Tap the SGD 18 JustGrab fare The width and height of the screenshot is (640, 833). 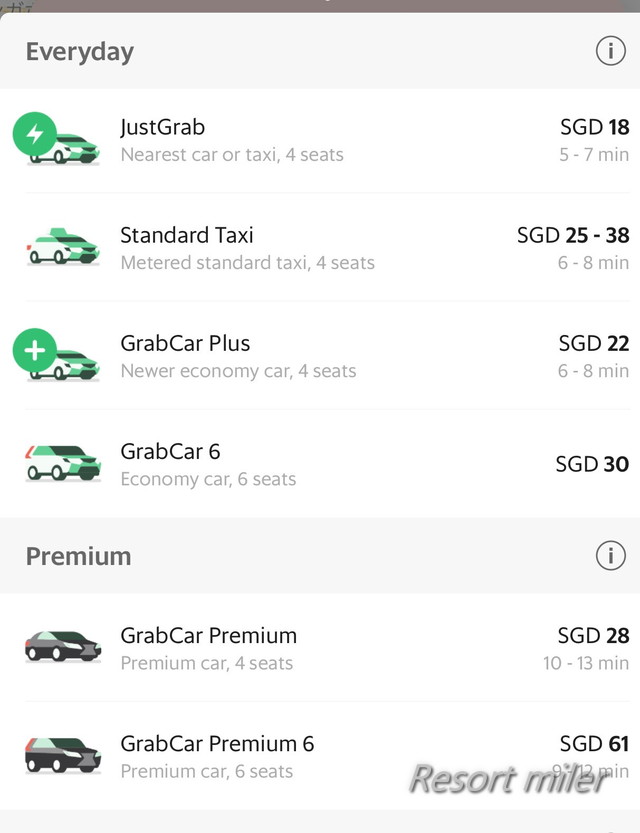594,127
